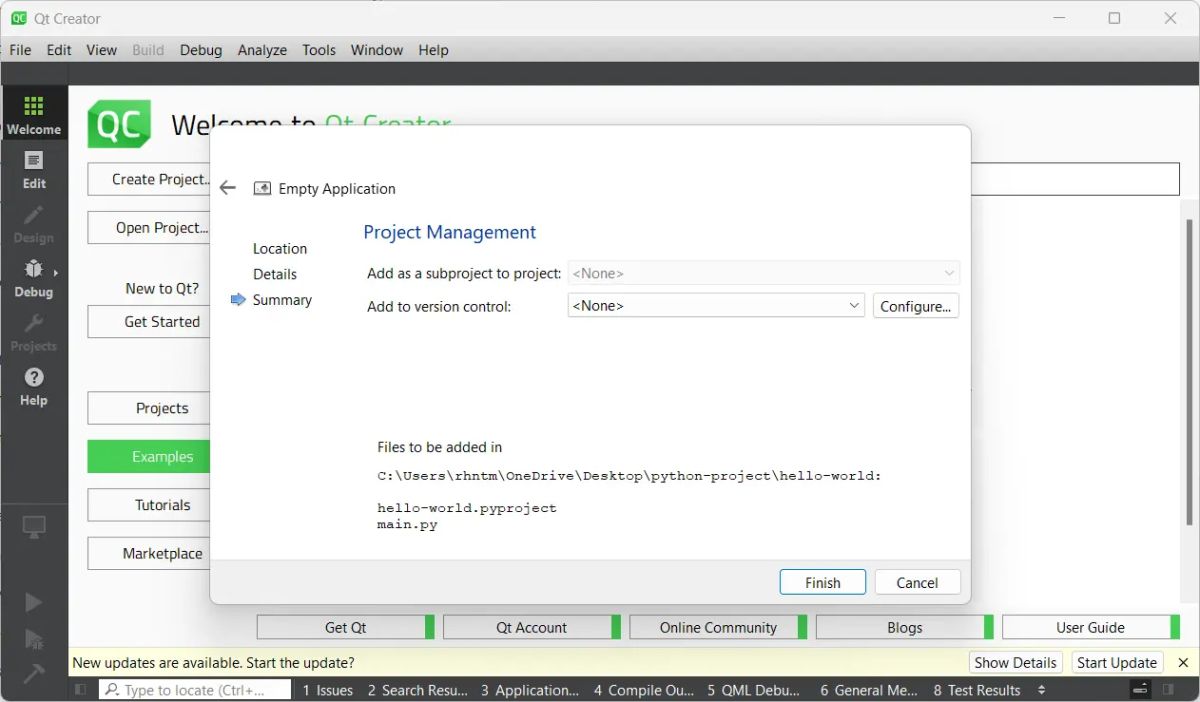Open the version control dropdown
This screenshot has height=702, width=1200.
[716, 305]
